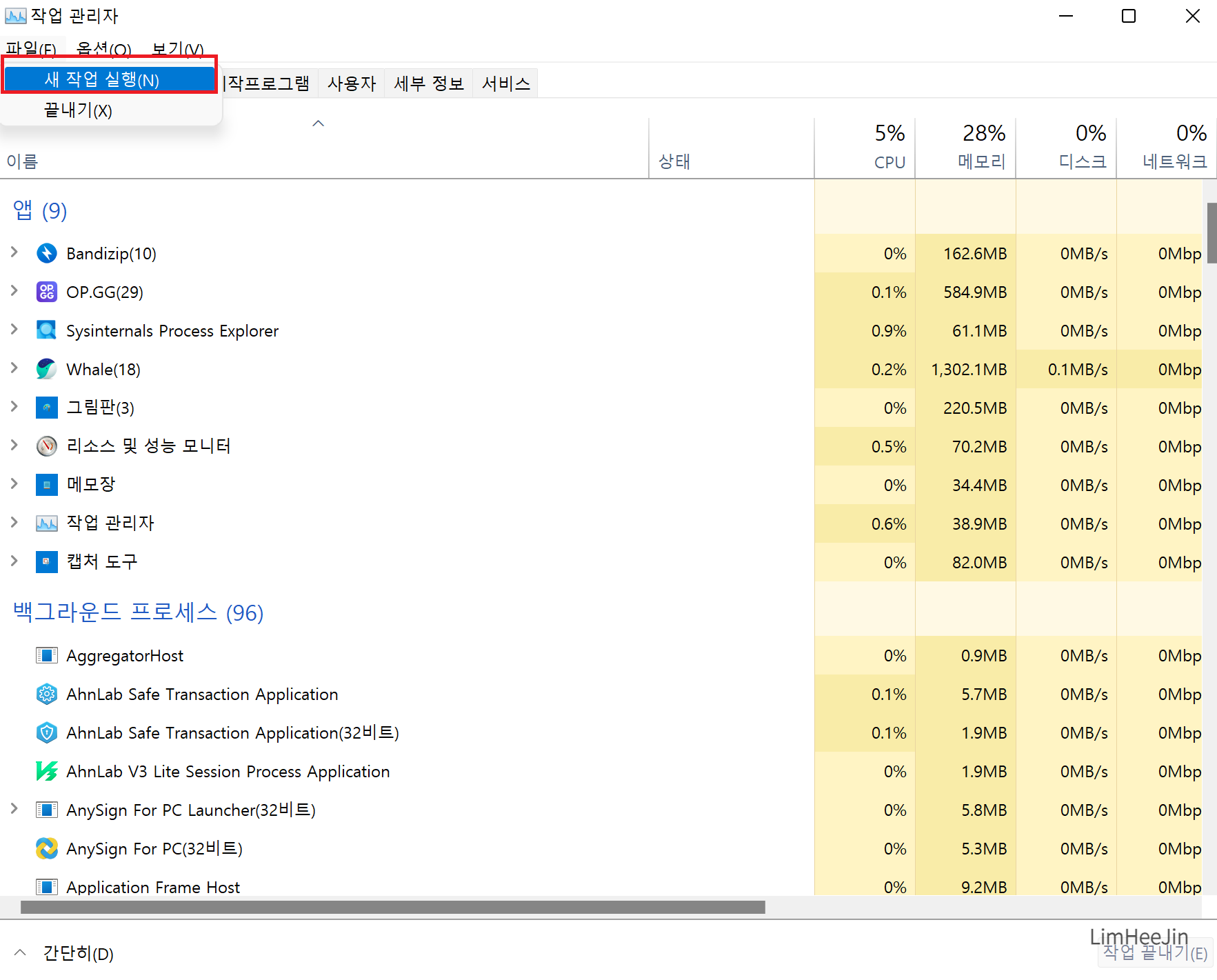Expand the Whale(18) process group
1217x980 pixels.
pos(14,368)
